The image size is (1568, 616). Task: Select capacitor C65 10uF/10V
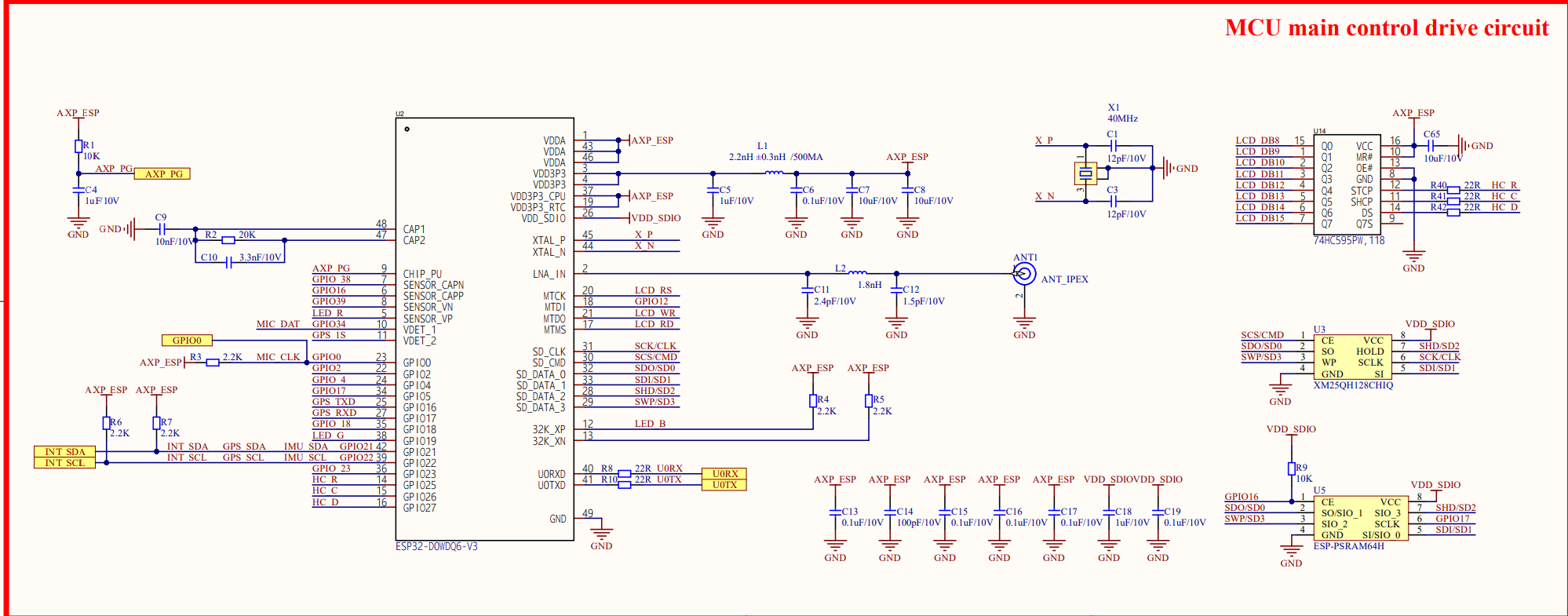[x=1431, y=146]
